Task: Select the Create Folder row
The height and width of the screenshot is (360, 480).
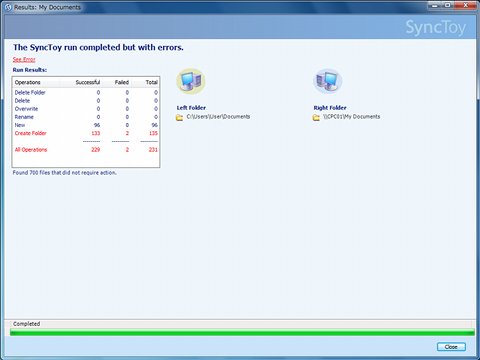Action: (86, 133)
